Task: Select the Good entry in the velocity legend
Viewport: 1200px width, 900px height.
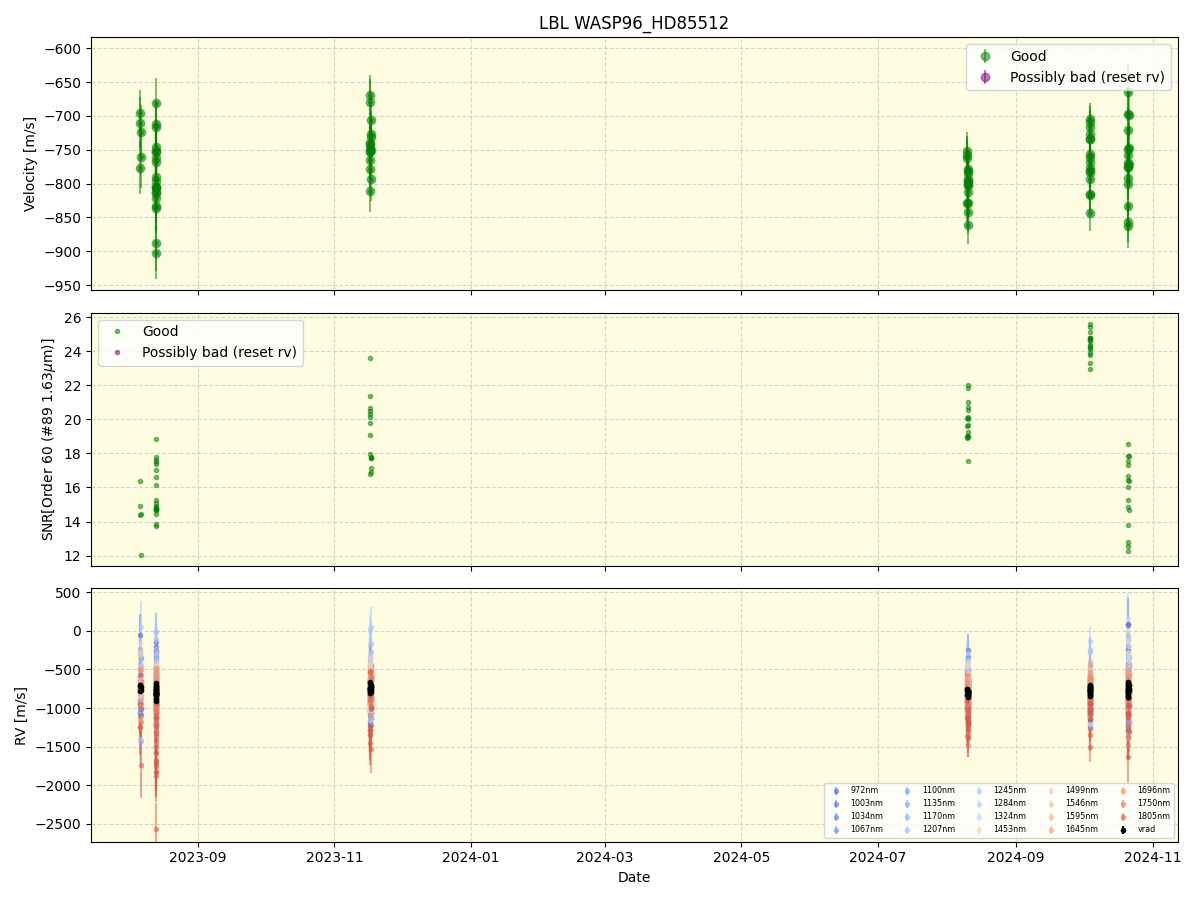Action: (1028, 57)
